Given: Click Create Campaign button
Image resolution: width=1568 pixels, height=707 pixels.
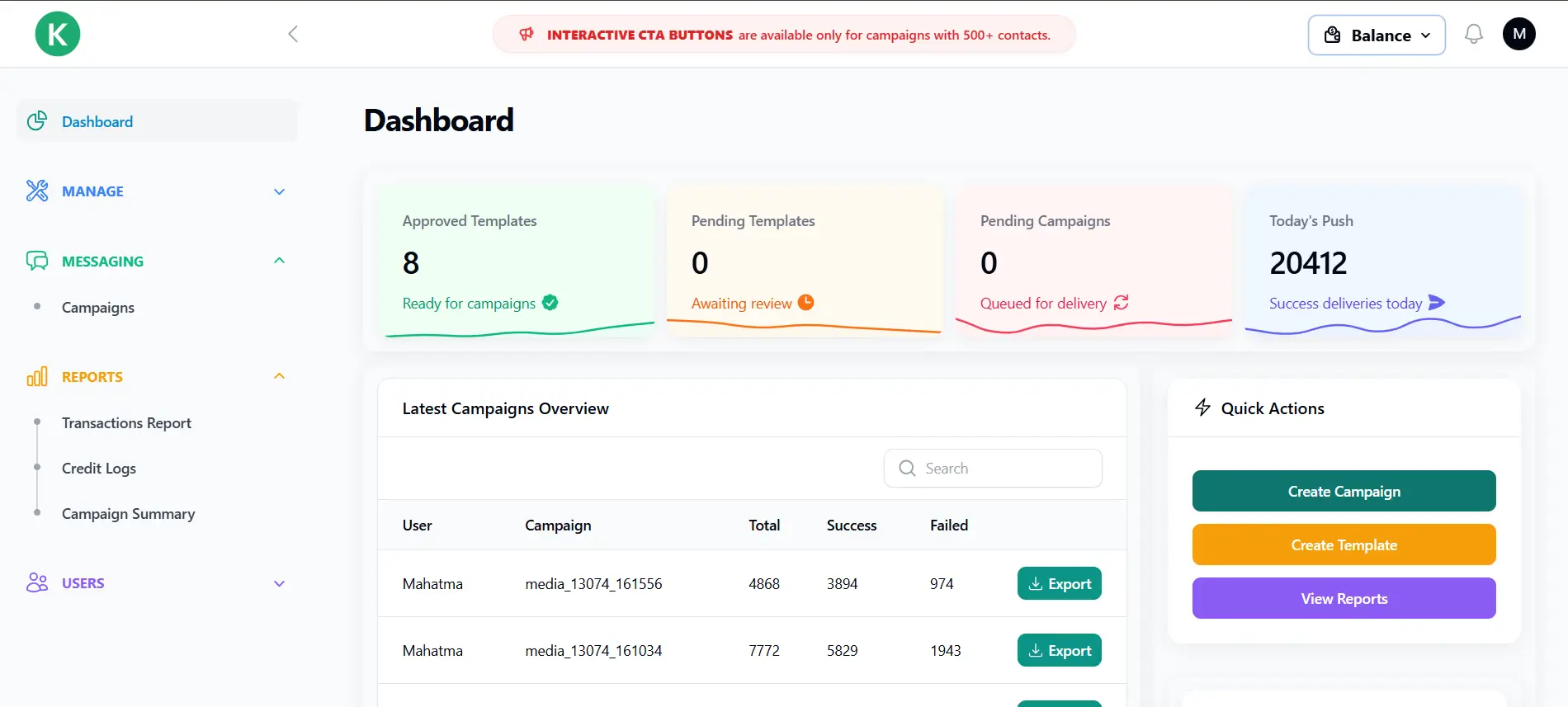Looking at the screenshot, I should point(1344,491).
